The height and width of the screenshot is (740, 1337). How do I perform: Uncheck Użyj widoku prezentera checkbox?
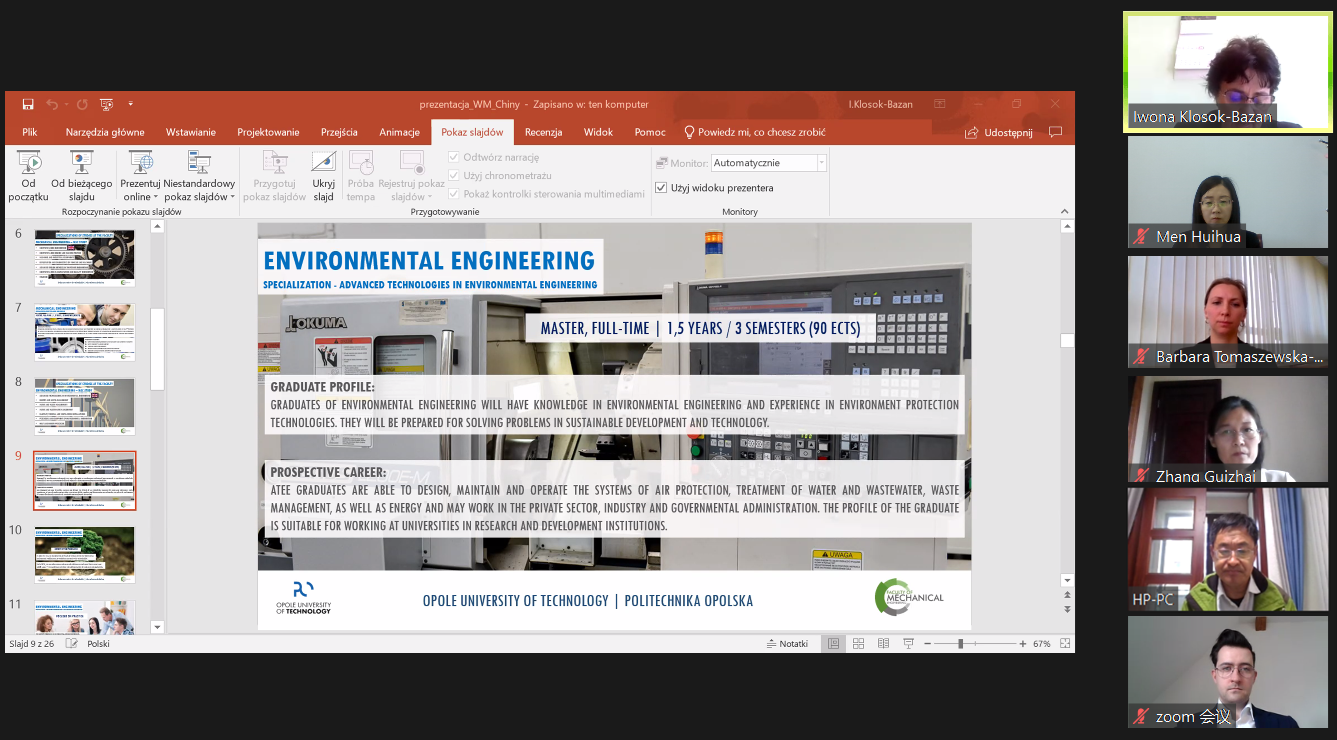(x=661, y=187)
